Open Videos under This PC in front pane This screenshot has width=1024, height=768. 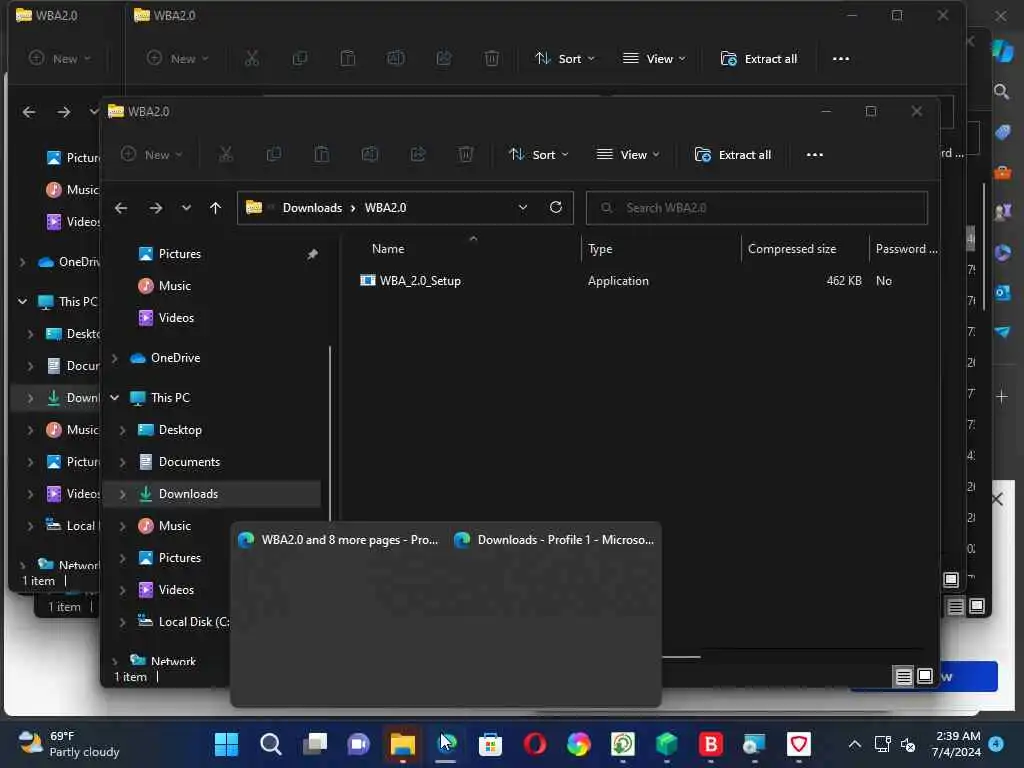coord(176,590)
